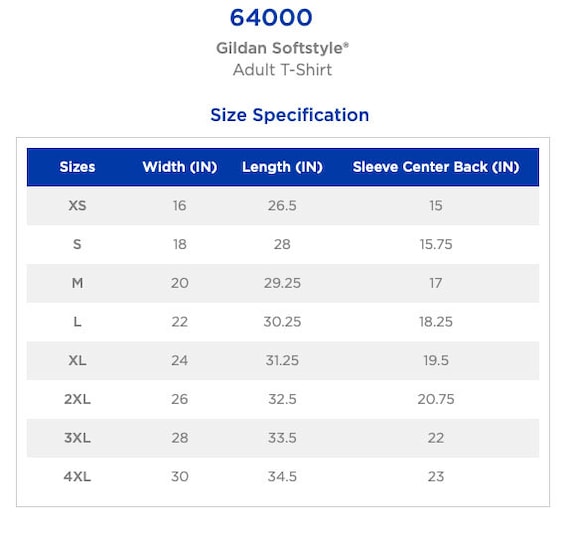Select the 4XL size row label
The width and height of the screenshot is (570, 533).
coord(77,477)
